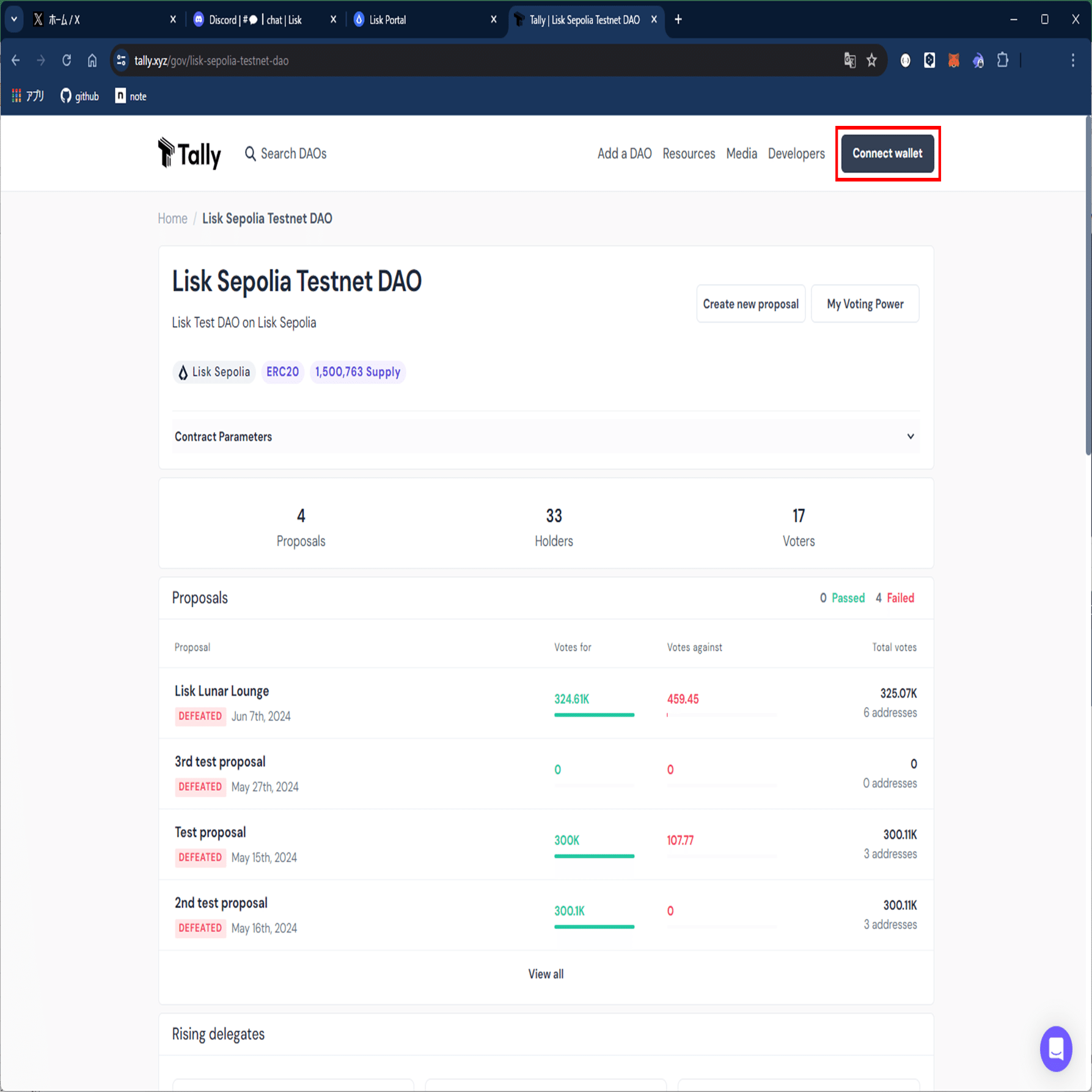
Task: Click the votes-for progress bar for Test proposal
Action: point(594,856)
